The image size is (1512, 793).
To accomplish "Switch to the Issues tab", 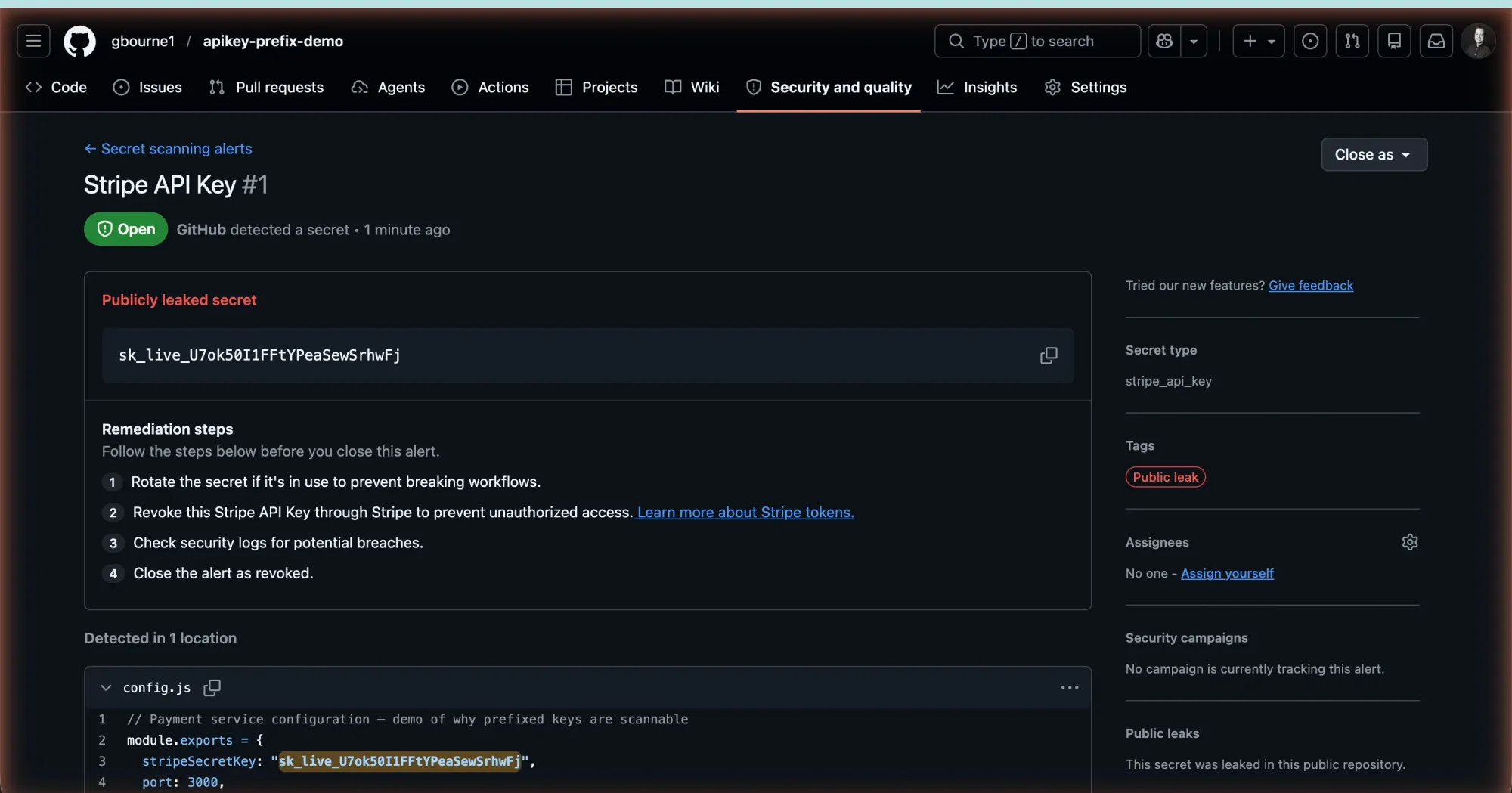I will 147,87.
